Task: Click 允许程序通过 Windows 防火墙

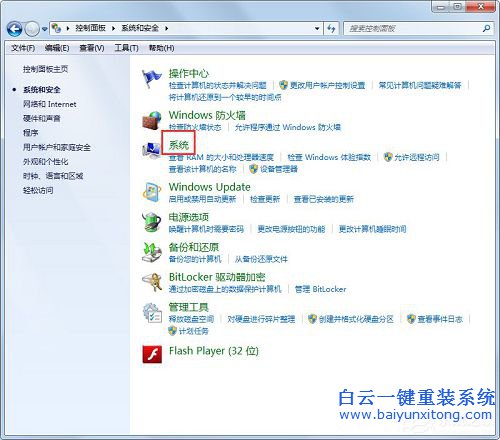Action: (288, 127)
